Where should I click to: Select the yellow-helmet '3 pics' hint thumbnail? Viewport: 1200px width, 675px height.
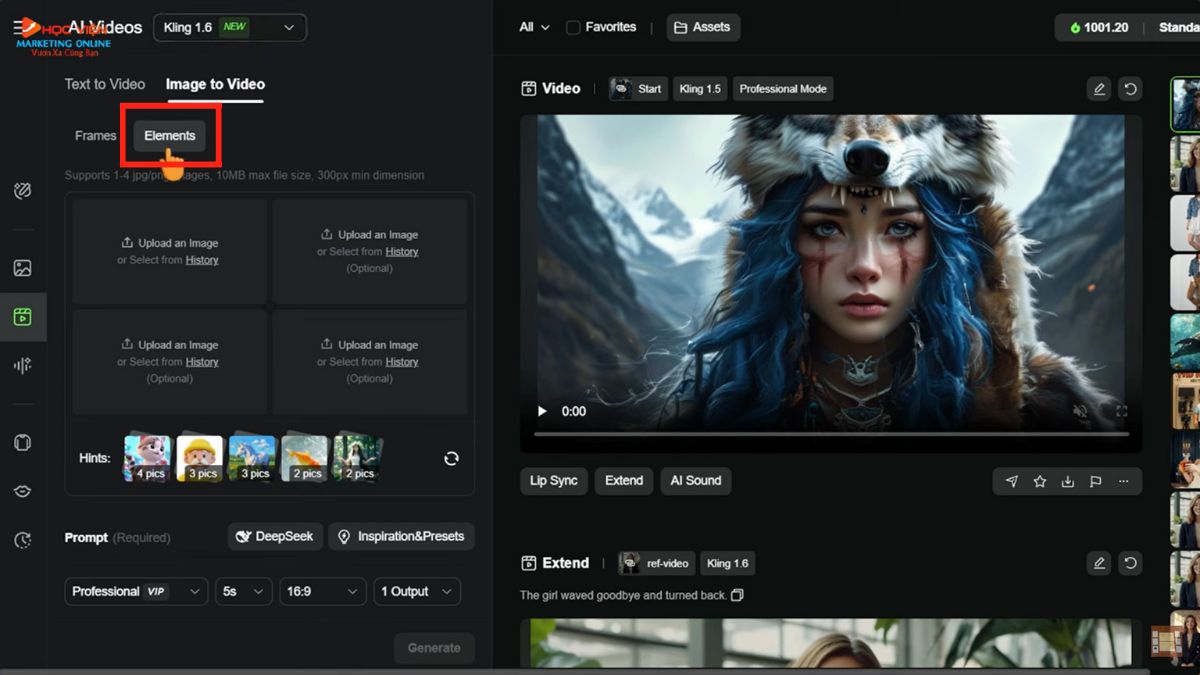coord(200,458)
